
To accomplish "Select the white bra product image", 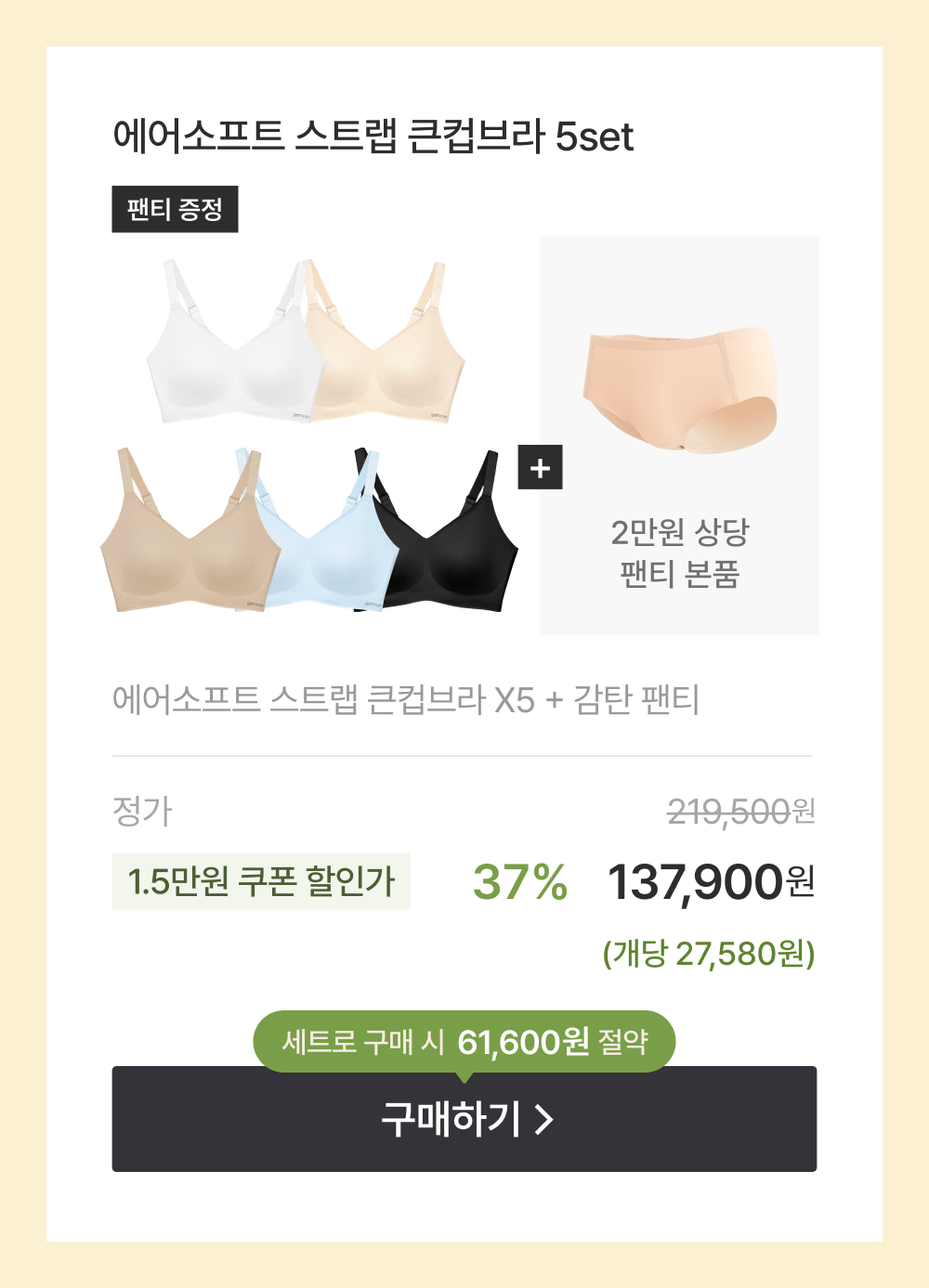I will click(x=232, y=344).
